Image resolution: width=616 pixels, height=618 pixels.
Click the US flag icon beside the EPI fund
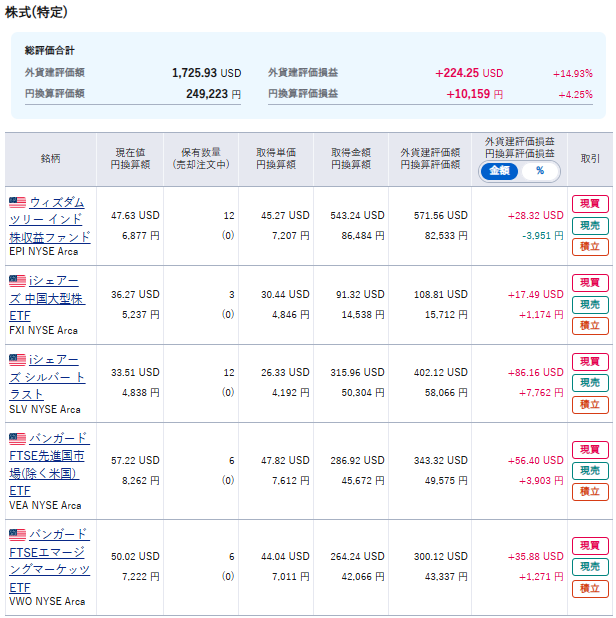click(17, 202)
